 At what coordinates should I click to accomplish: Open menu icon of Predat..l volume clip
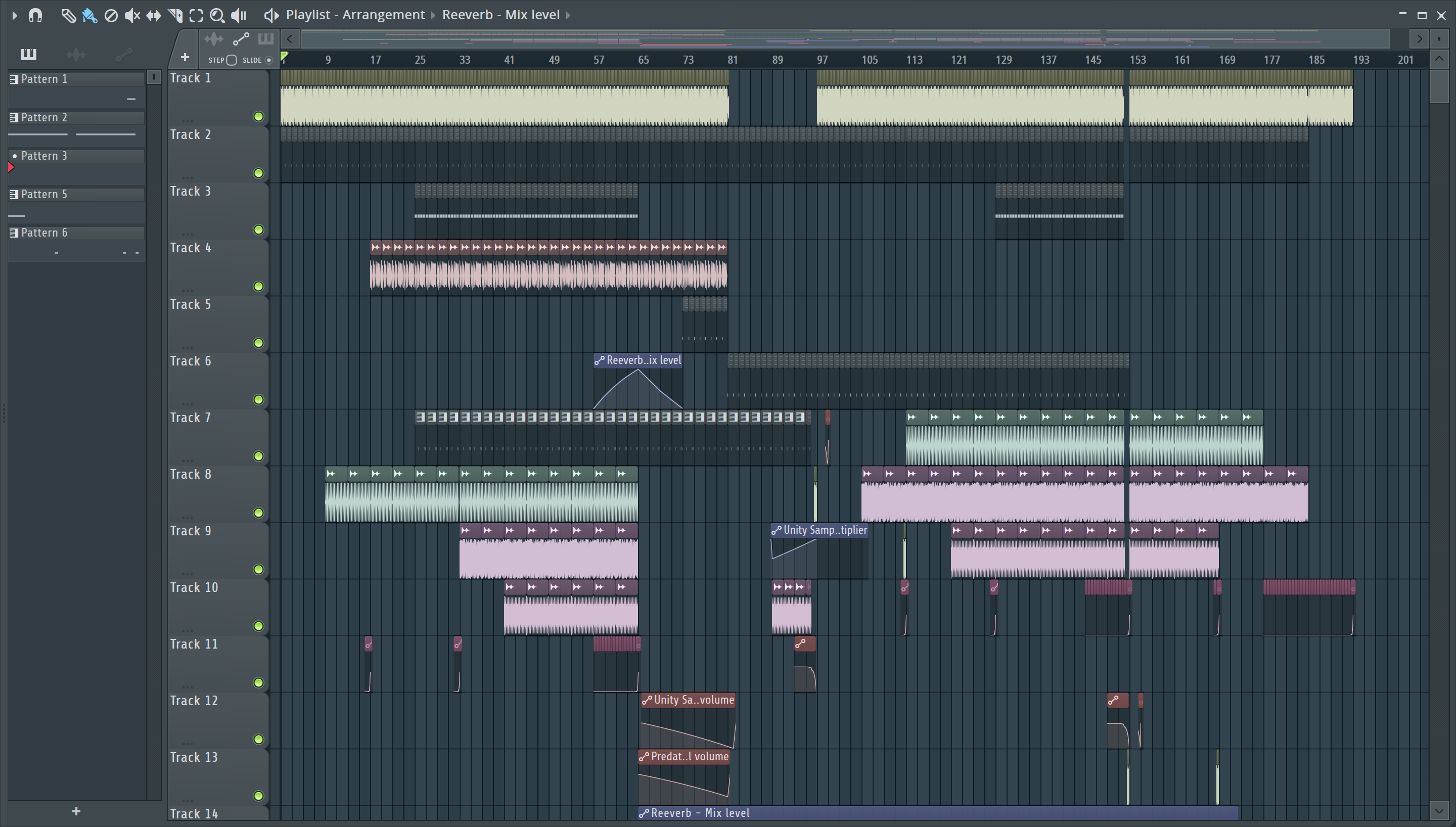[644, 757]
